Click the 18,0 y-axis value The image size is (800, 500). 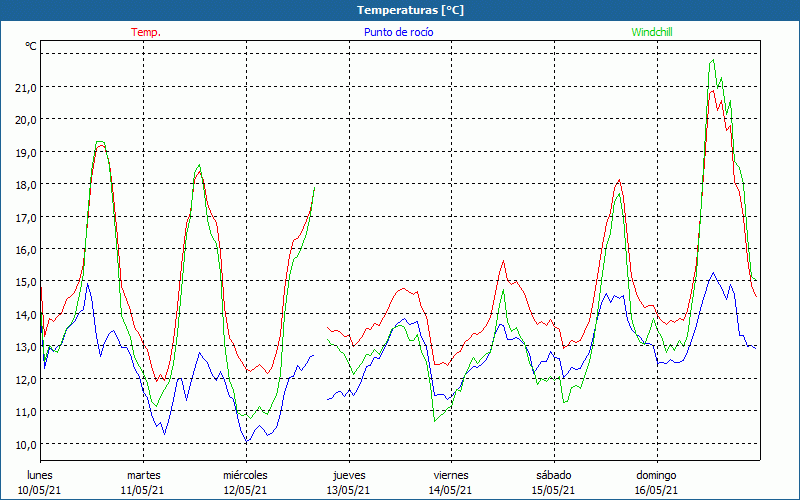coord(26,185)
